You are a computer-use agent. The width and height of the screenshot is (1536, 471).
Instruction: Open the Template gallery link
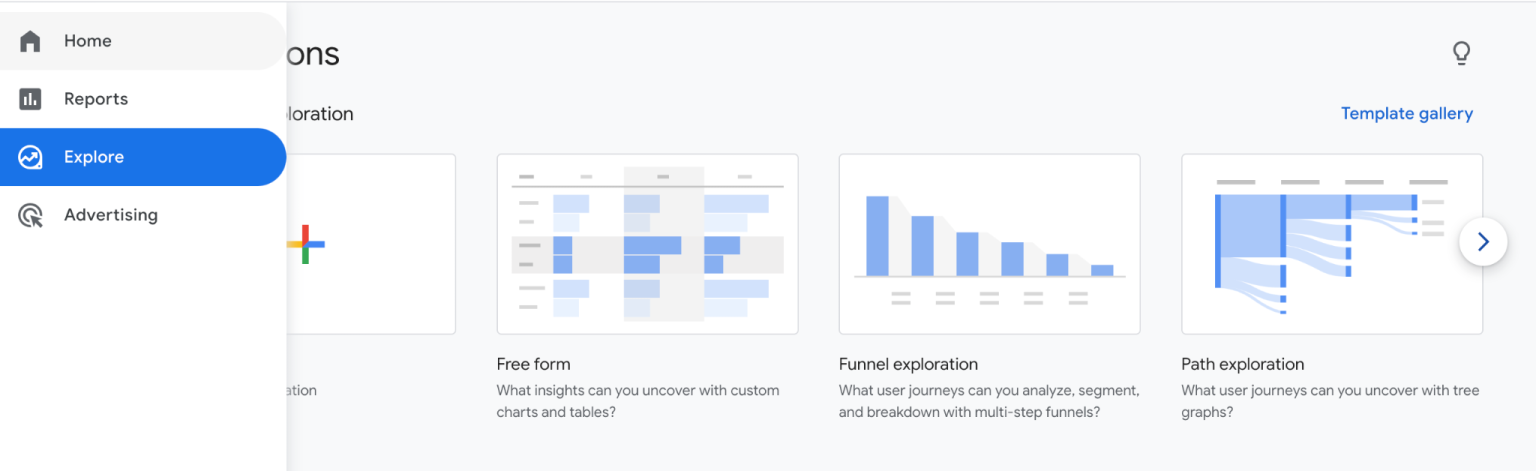pyautogui.click(x=1406, y=114)
